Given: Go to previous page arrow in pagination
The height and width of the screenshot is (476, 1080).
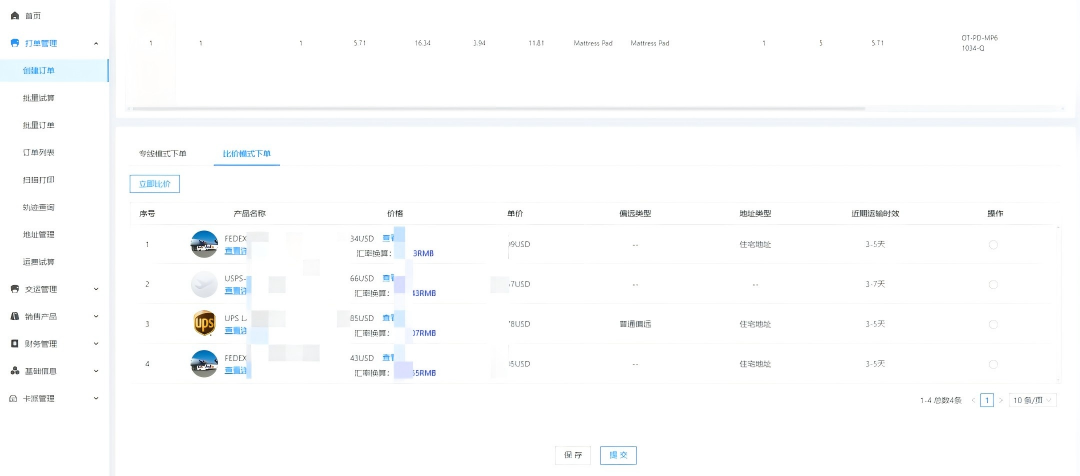Looking at the screenshot, I should [973, 400].
